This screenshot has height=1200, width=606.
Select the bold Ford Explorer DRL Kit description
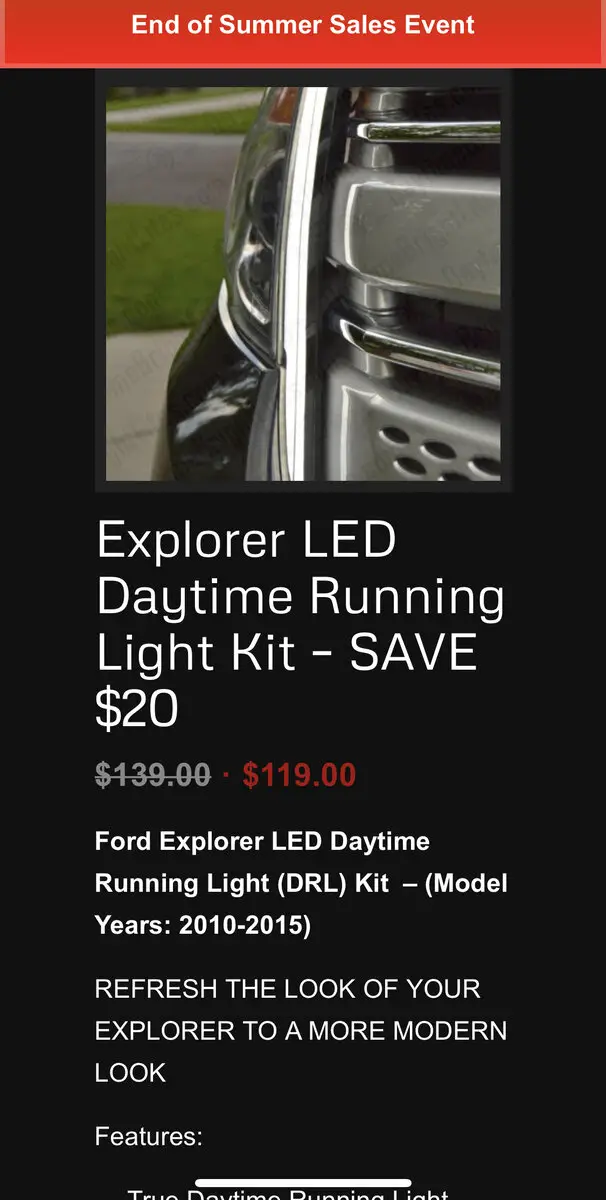301,883
